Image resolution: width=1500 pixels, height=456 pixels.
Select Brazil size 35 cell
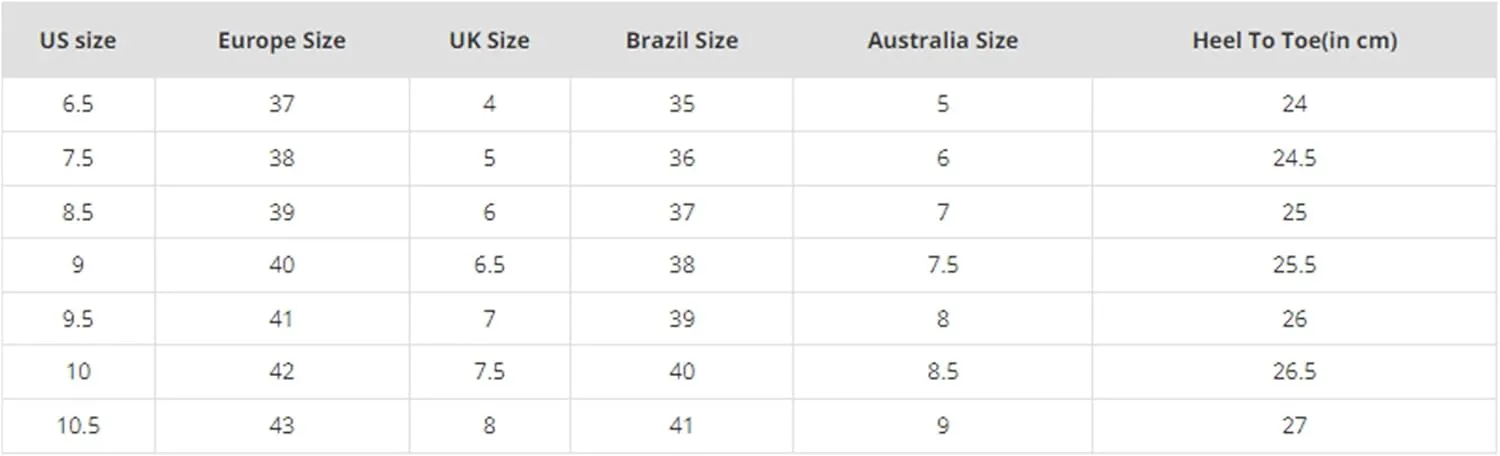pos(682,105)
